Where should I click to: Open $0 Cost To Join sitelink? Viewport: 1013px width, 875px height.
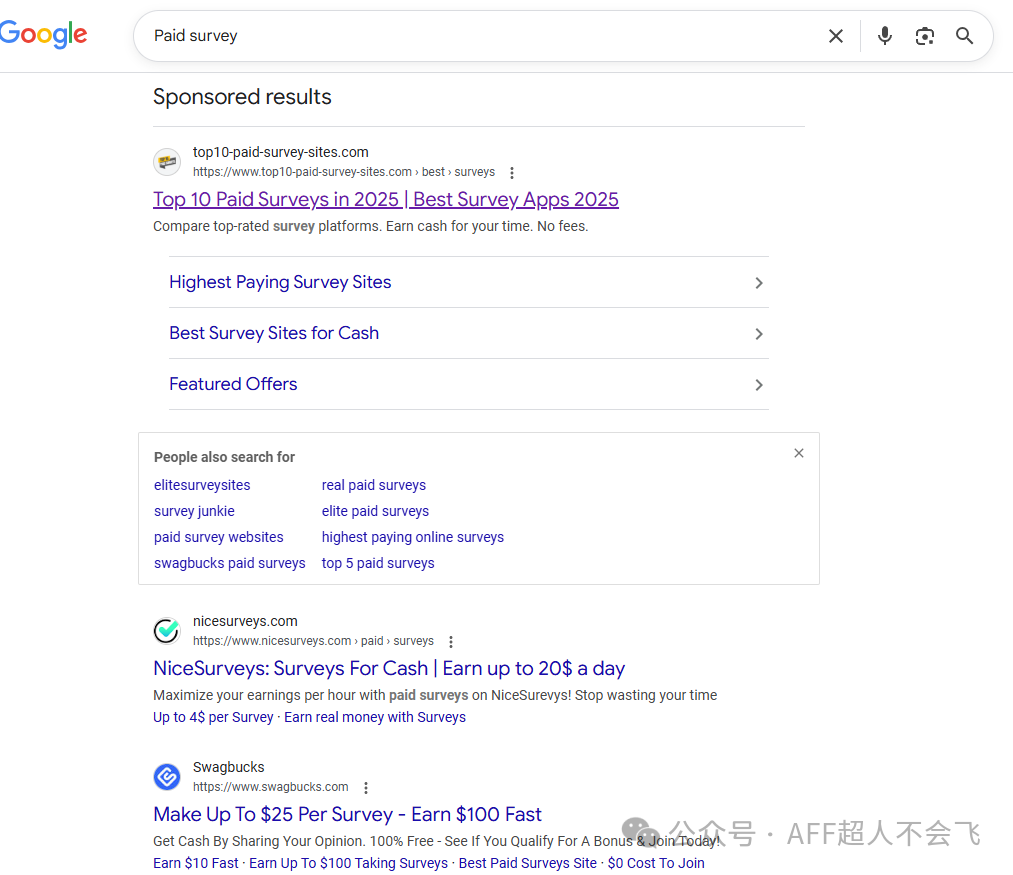pos(656,863)
